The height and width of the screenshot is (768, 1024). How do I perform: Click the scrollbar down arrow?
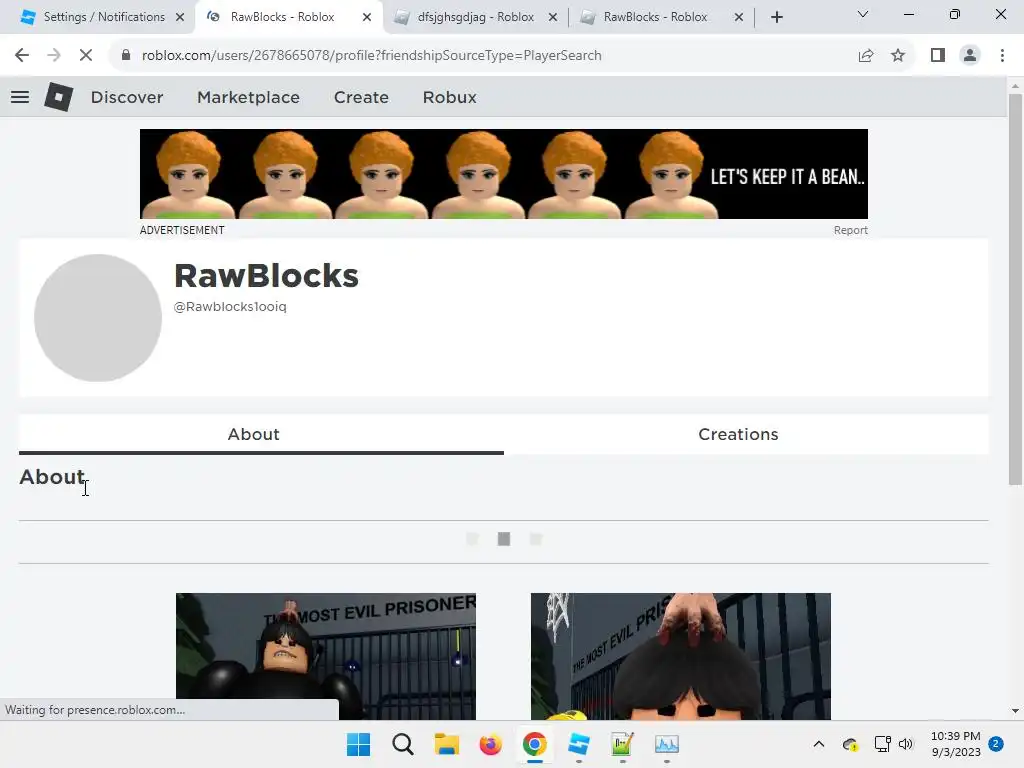1015,711
